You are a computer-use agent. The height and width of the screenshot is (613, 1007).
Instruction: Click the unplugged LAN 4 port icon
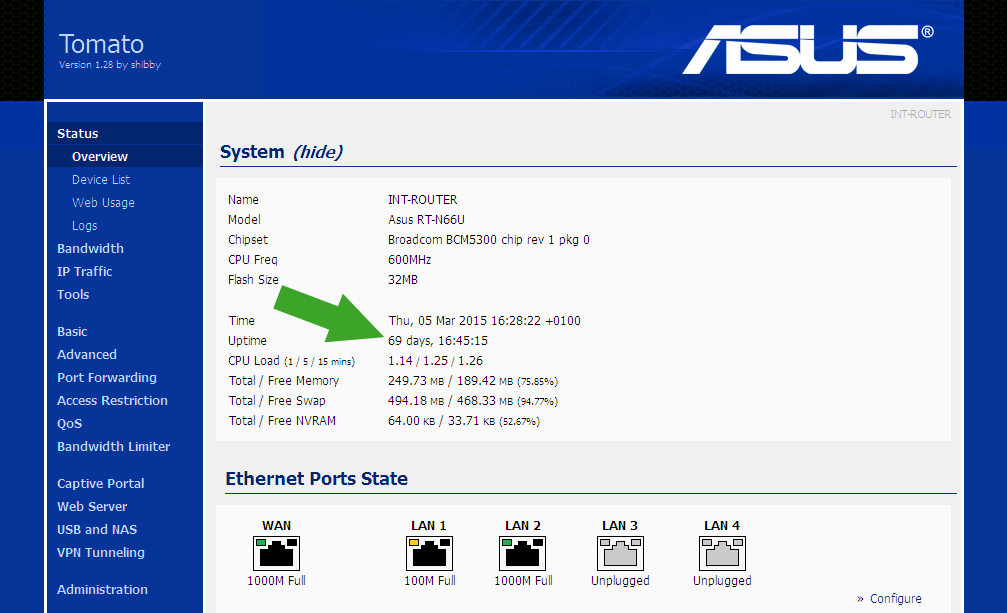coord(722,553)
